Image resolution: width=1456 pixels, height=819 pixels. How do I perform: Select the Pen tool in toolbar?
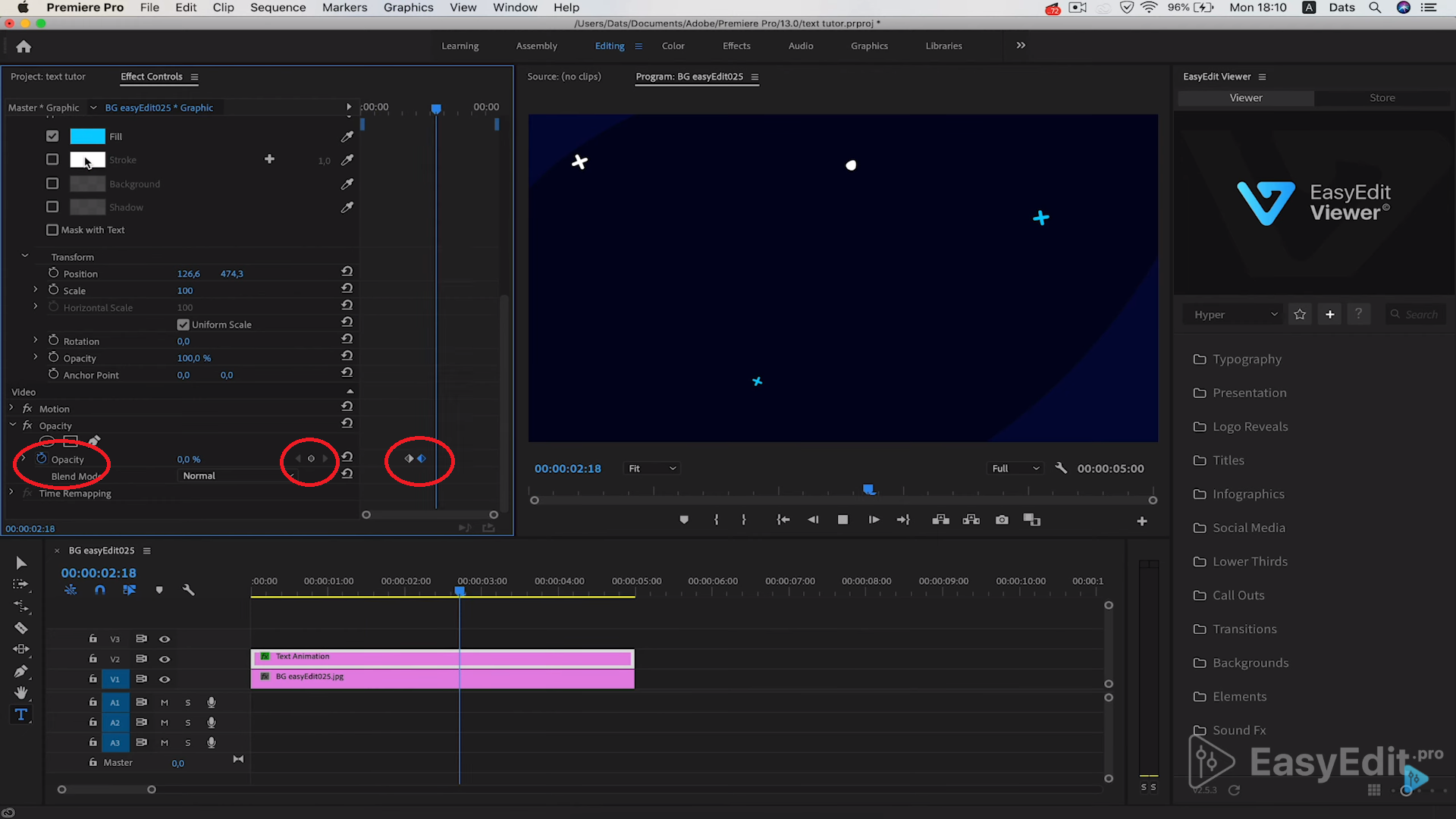[21, 671]
